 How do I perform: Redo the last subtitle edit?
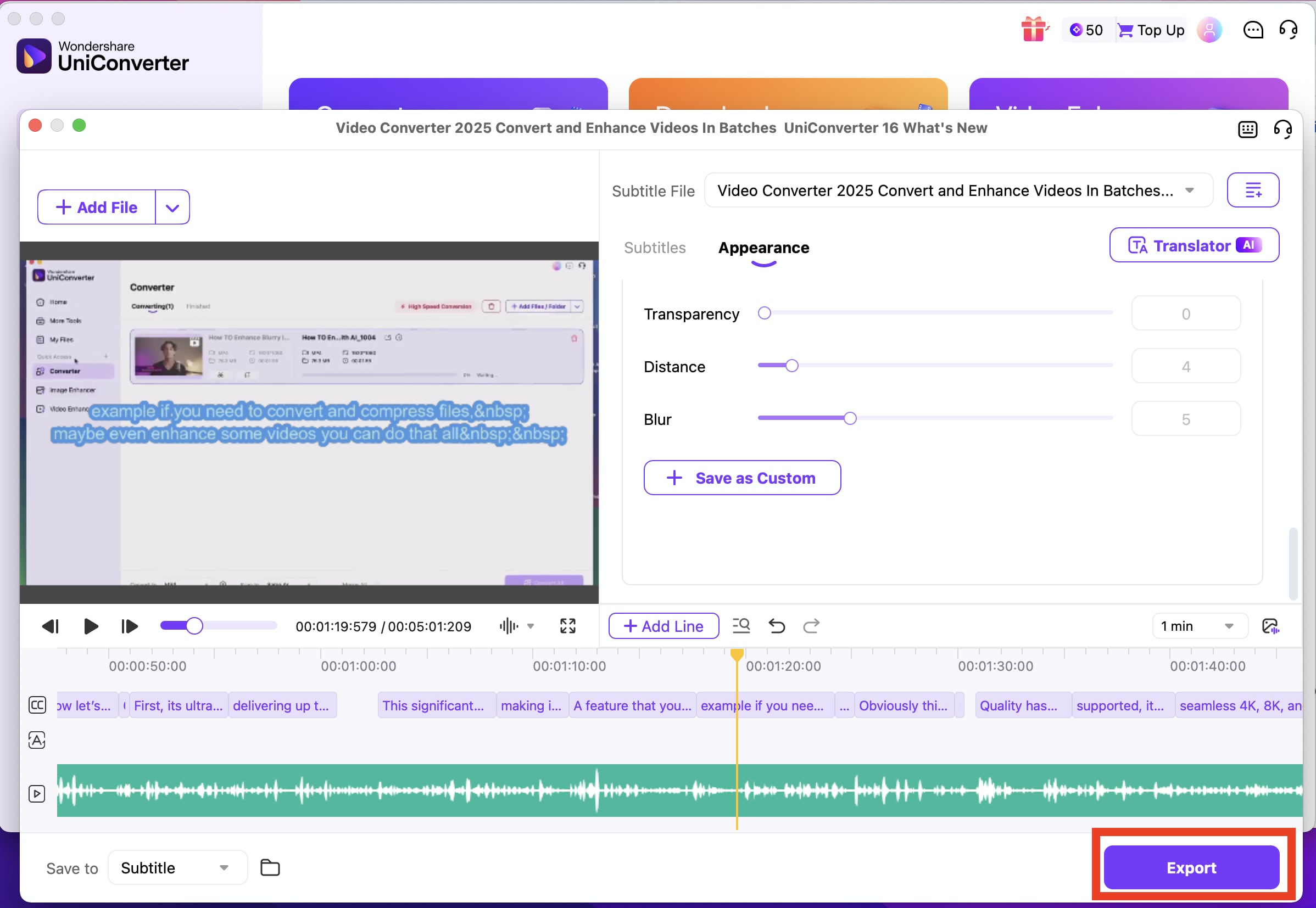(x=811, y=626)
